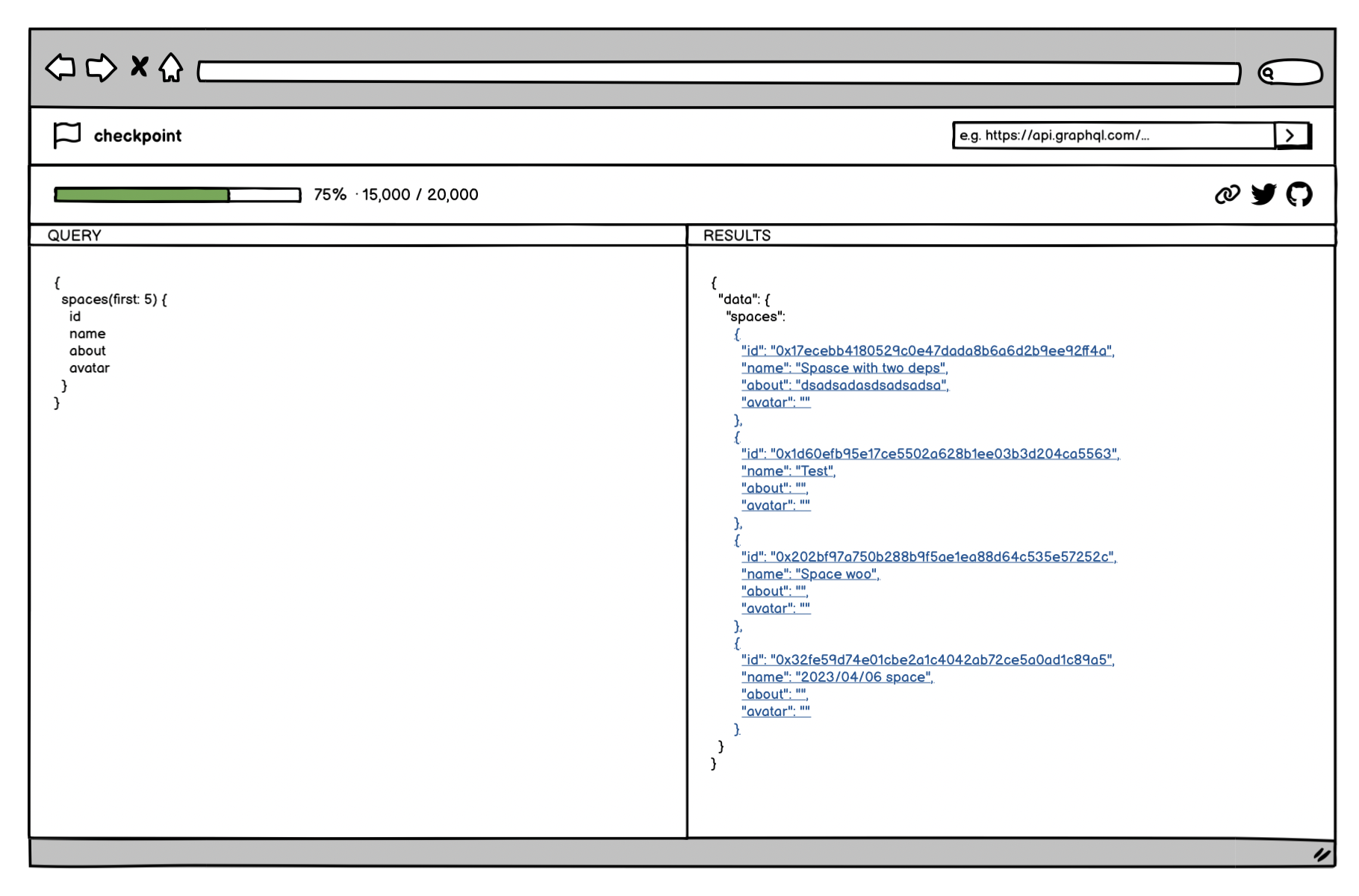The width and height of the screenshot is (1359, 896).
Task: Select the RESULTS panel header
Action: 1011,235
